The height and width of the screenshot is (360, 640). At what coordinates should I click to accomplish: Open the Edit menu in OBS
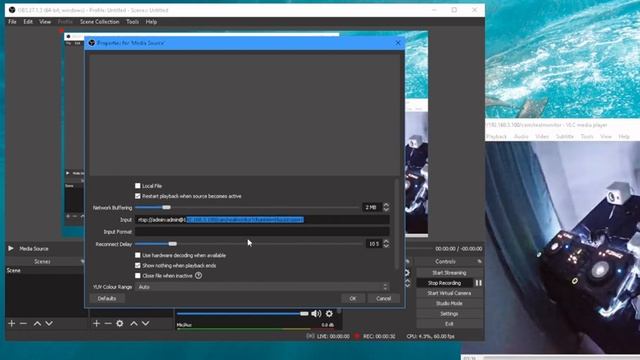click(28, 22)
